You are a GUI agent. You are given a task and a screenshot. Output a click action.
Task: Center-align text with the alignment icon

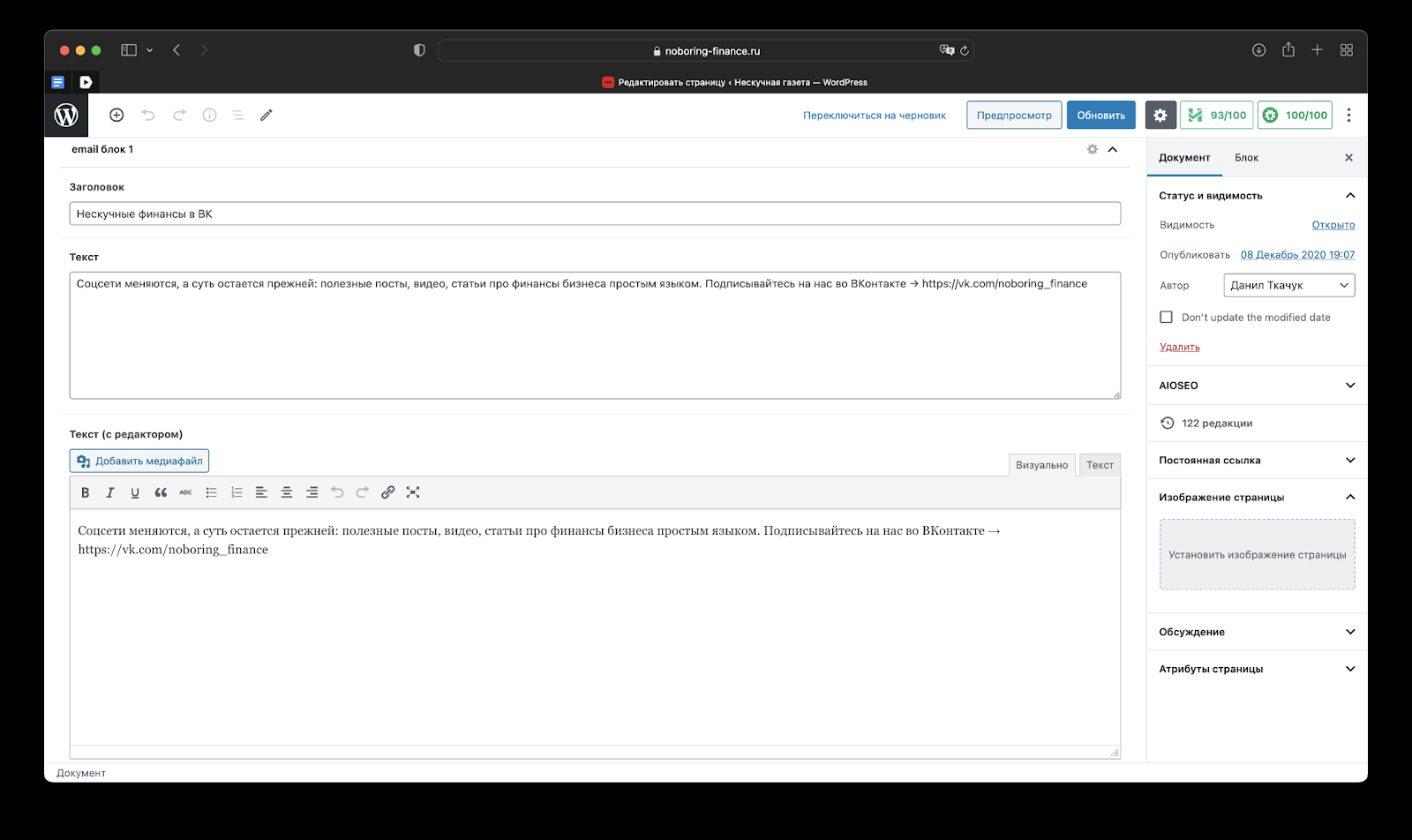287,492
